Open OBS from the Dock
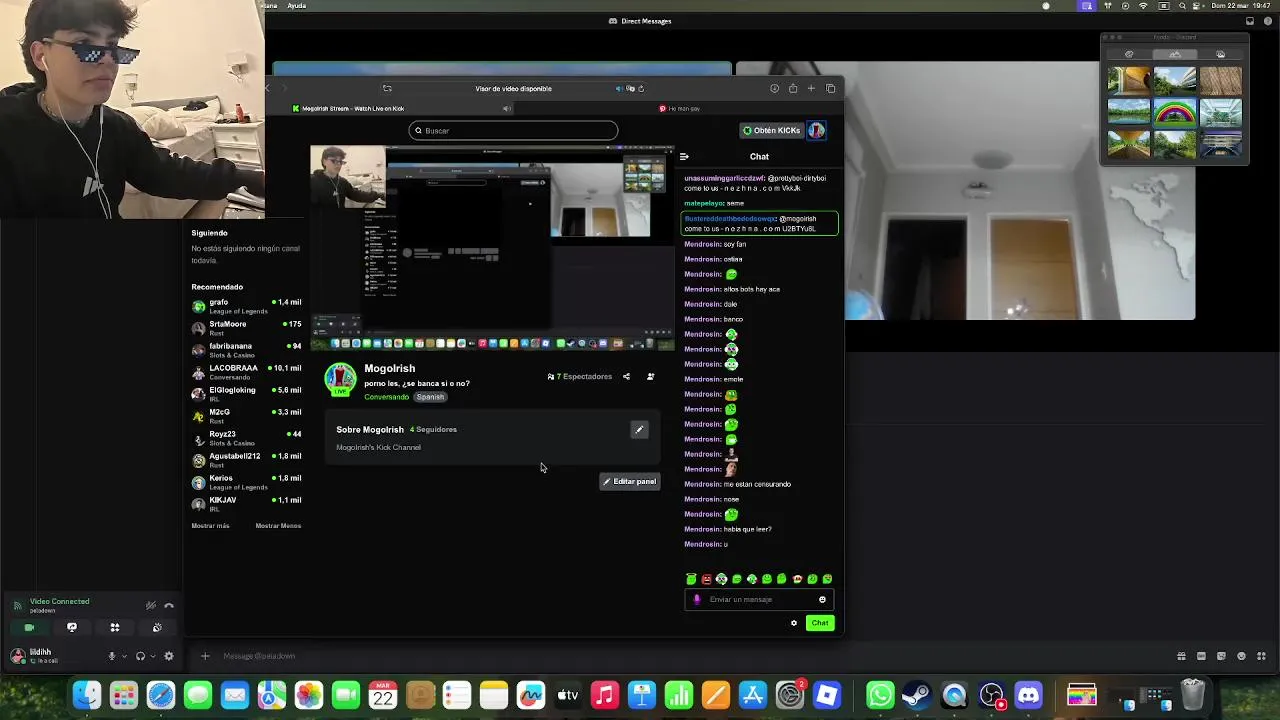 (991, 695)
